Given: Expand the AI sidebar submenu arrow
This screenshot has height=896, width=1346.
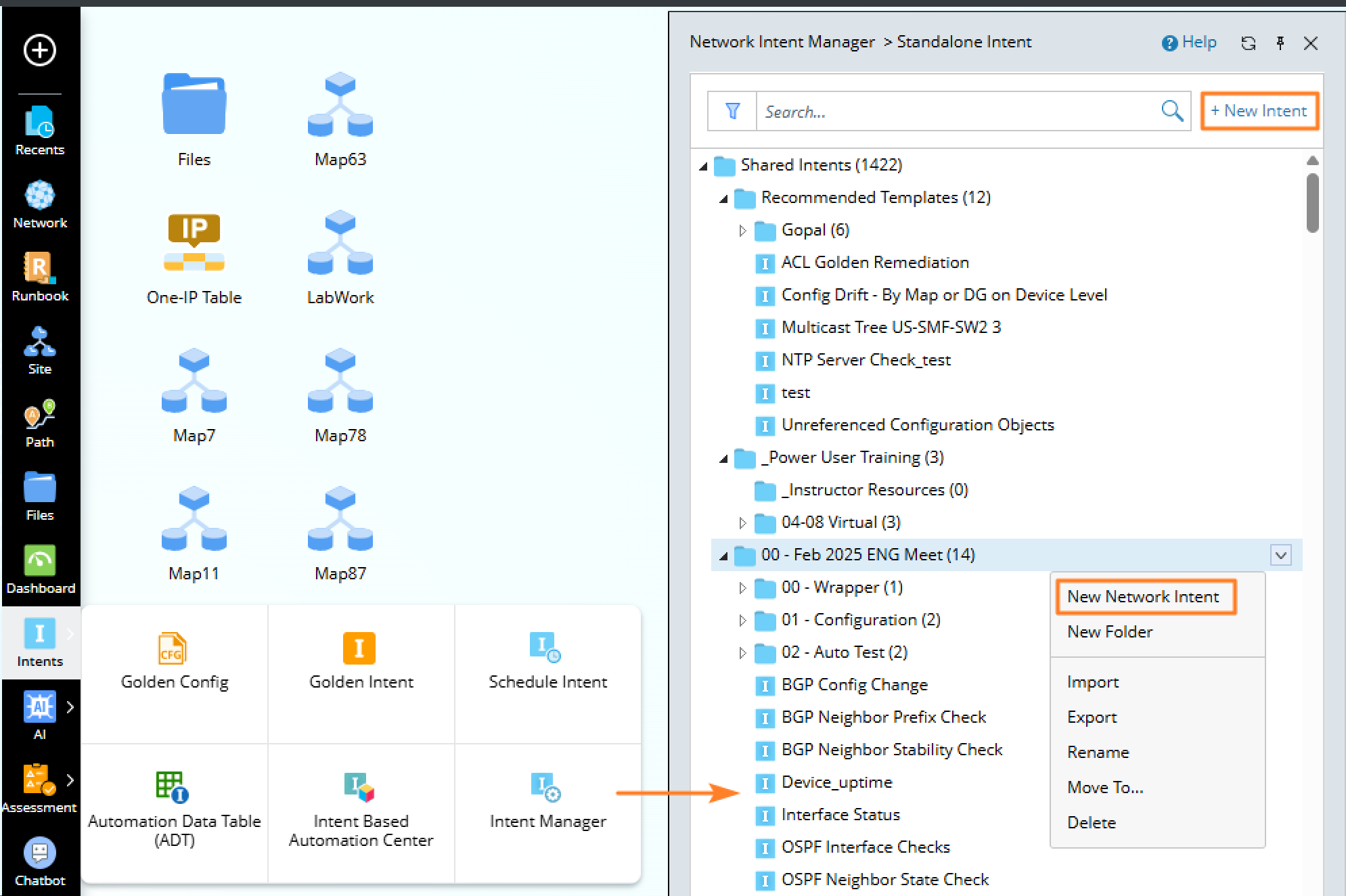Looking at the screenshot, I should point(70,707).
